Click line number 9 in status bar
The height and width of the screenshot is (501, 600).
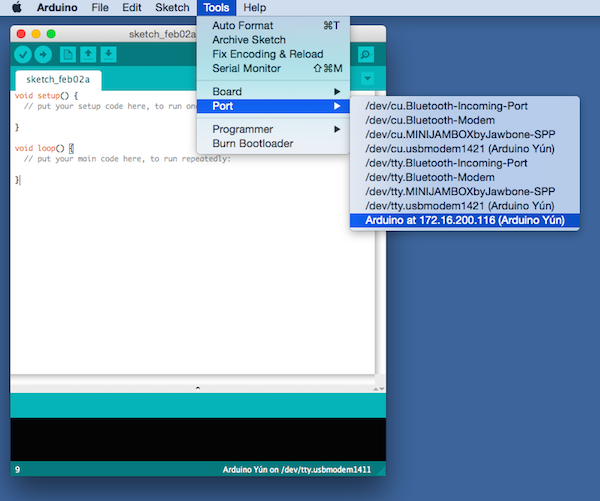pos(18,470)
